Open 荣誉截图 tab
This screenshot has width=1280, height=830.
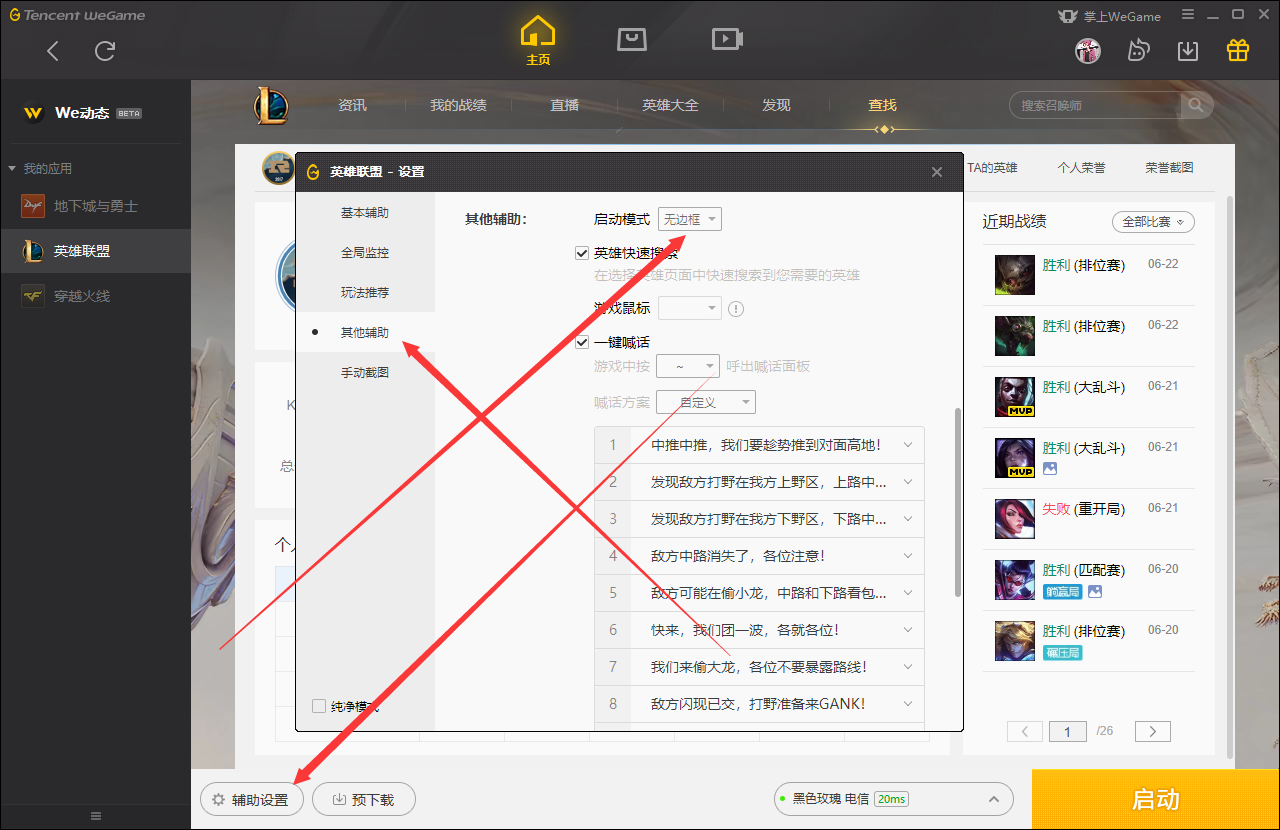[1169, 168]
